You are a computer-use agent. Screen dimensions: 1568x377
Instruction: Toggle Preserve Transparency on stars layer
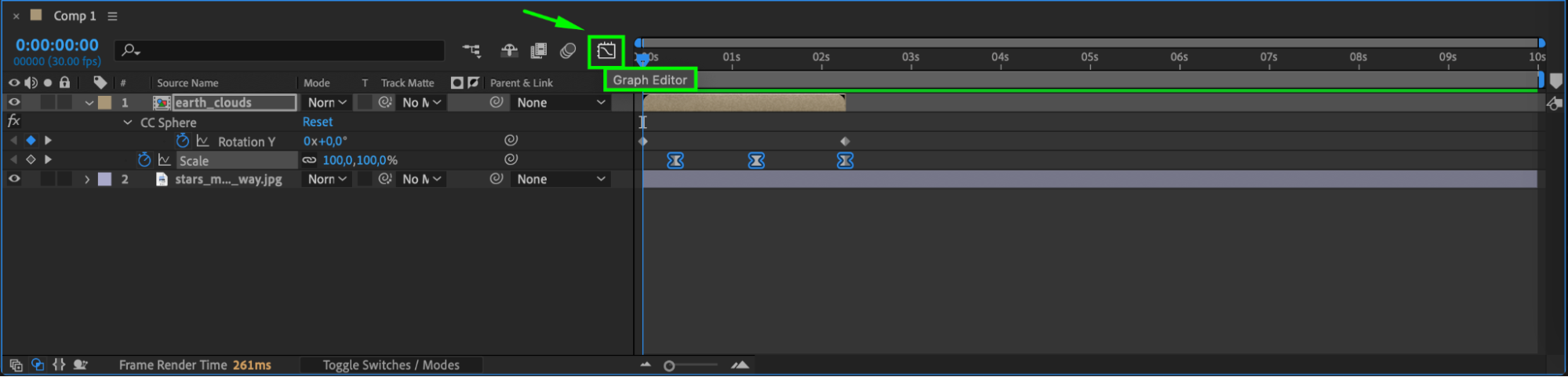[x=365, y=179]
